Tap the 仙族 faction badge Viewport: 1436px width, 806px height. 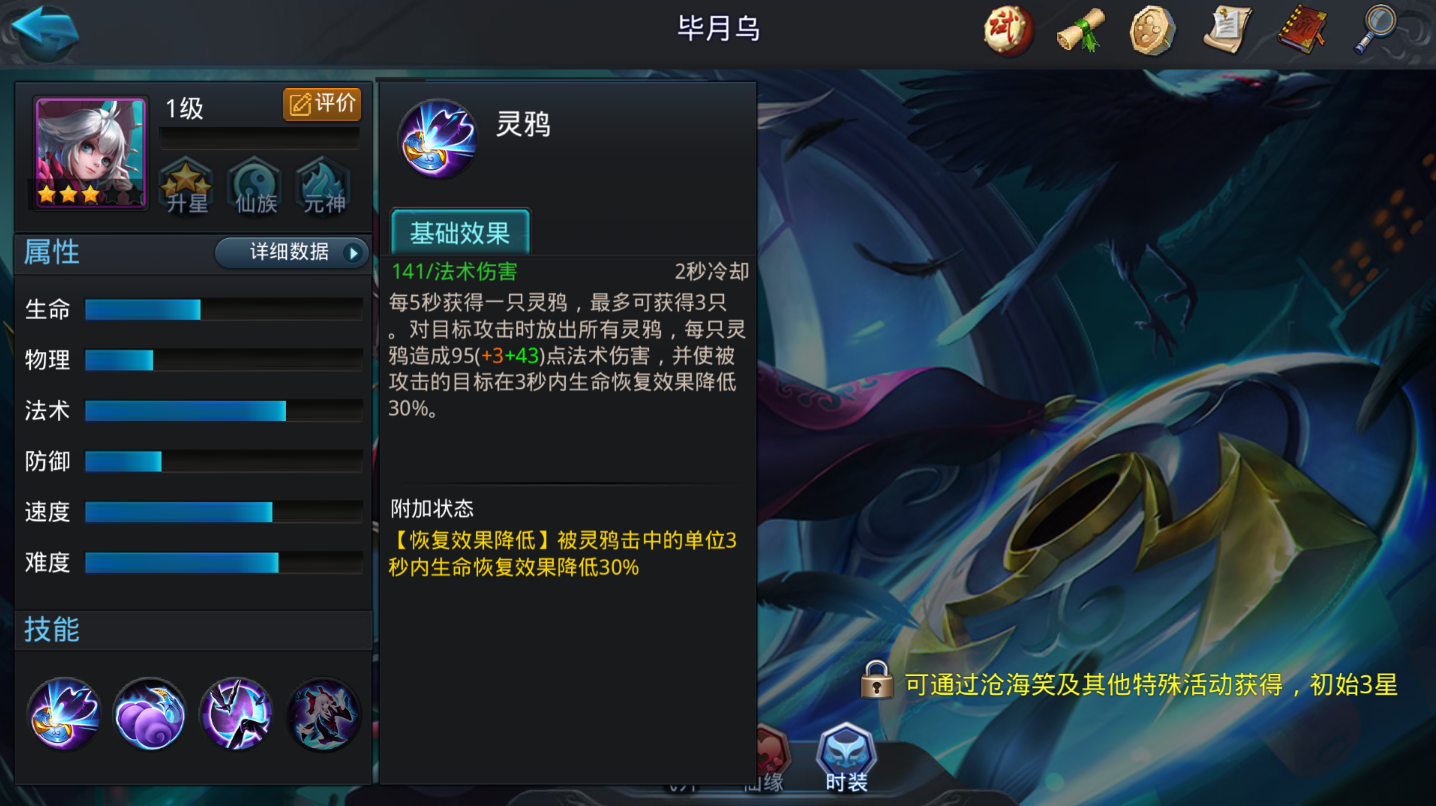pyautogui.click(x=254, y=186)
